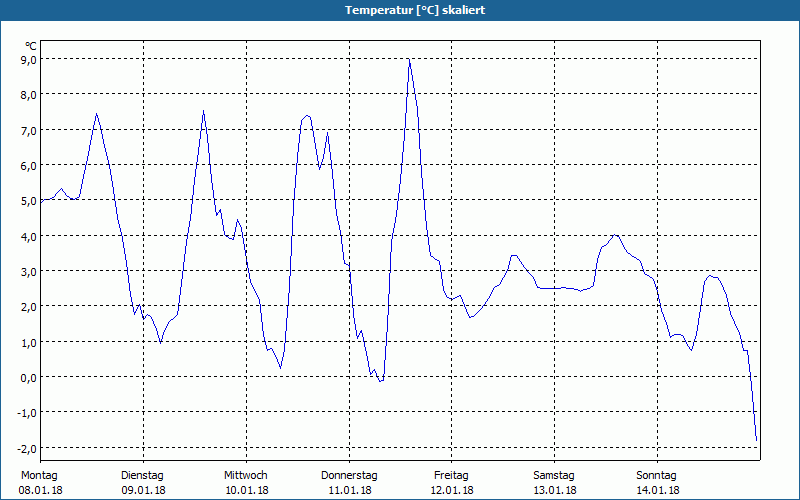Click the -2,0 axis value
The height and width of the screenshot is (500, 800).
click(x=27, y=448)
